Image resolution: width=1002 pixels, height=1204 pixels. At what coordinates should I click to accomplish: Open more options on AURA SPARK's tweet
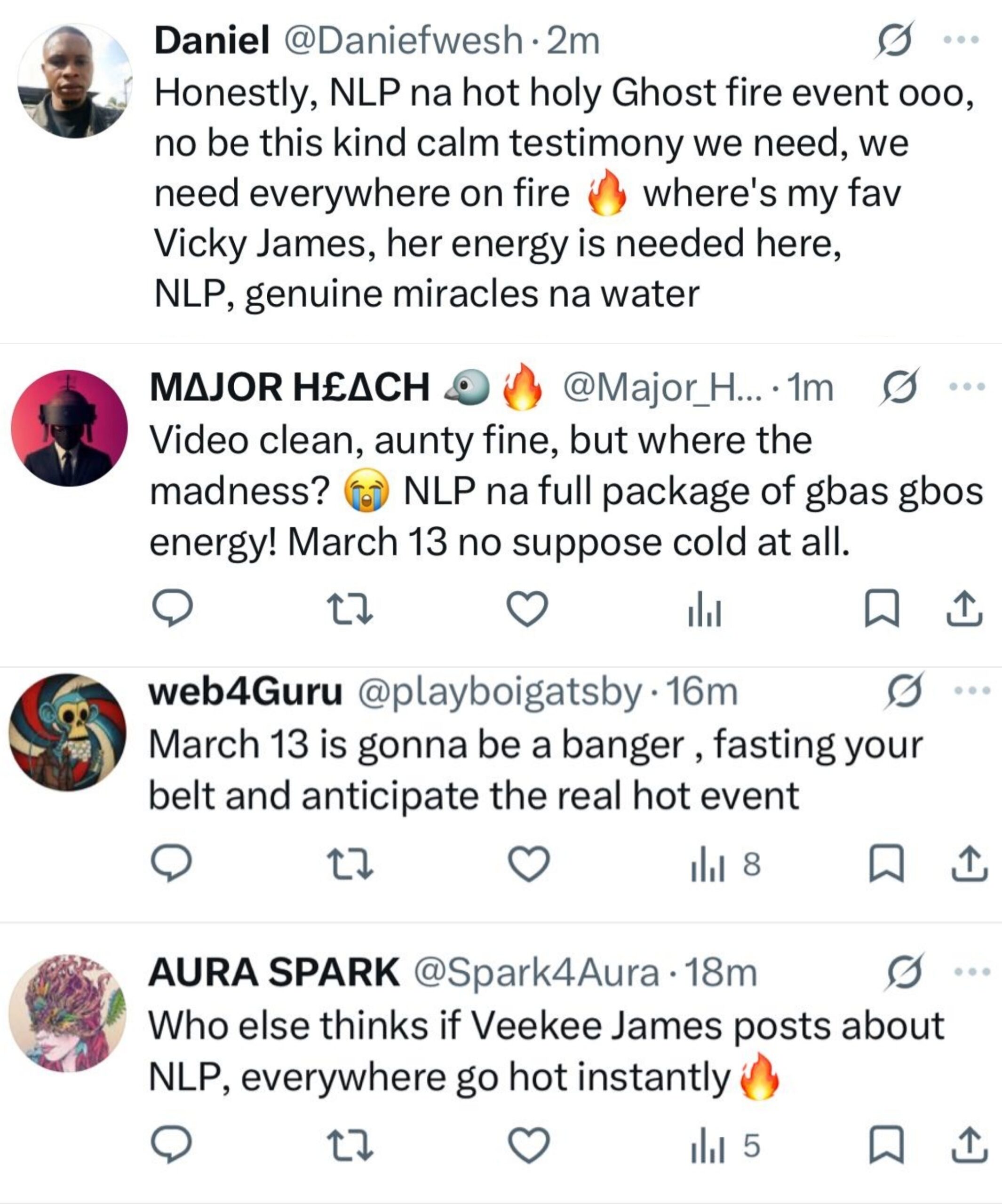[x=971, y=972]
